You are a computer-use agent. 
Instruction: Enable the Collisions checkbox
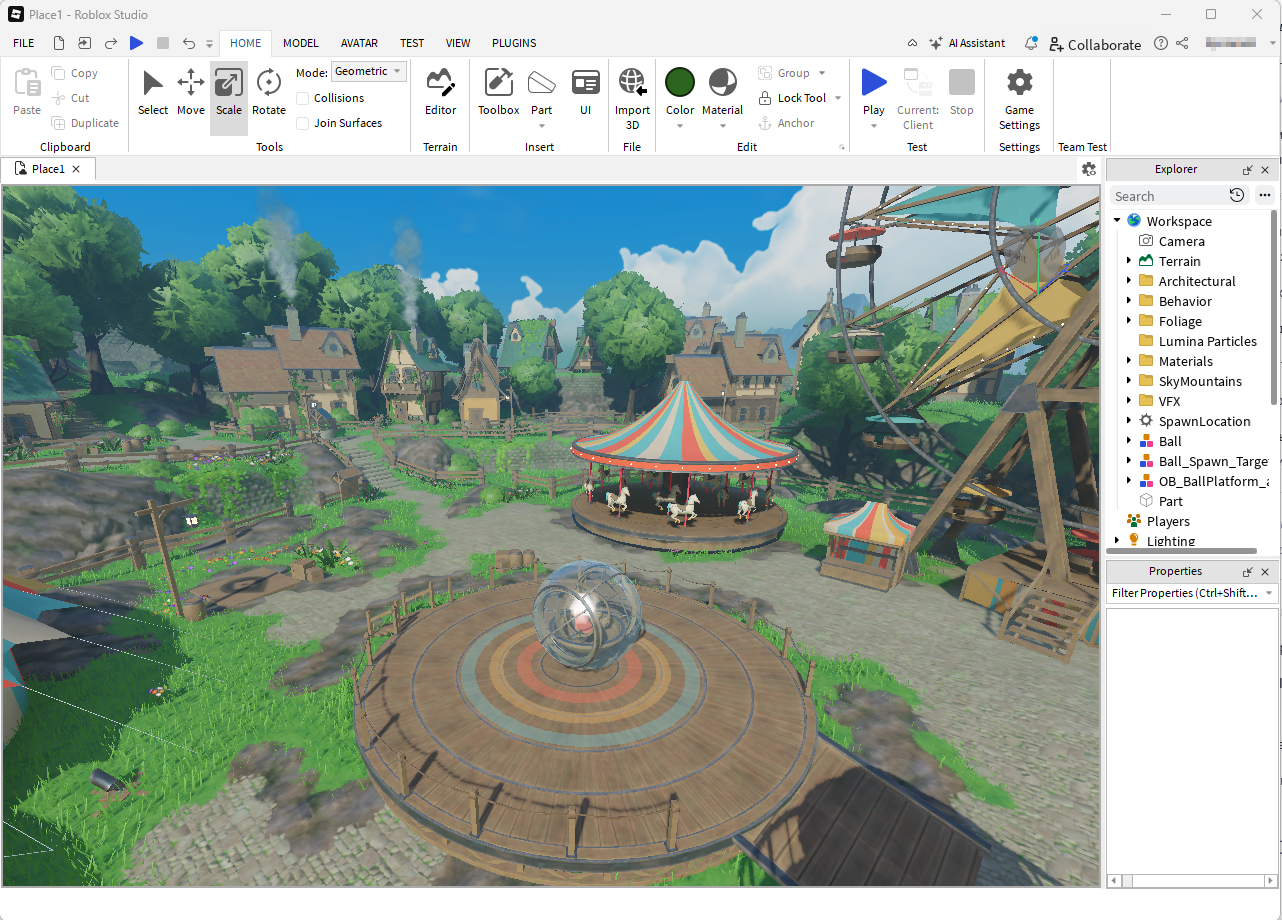303,98
